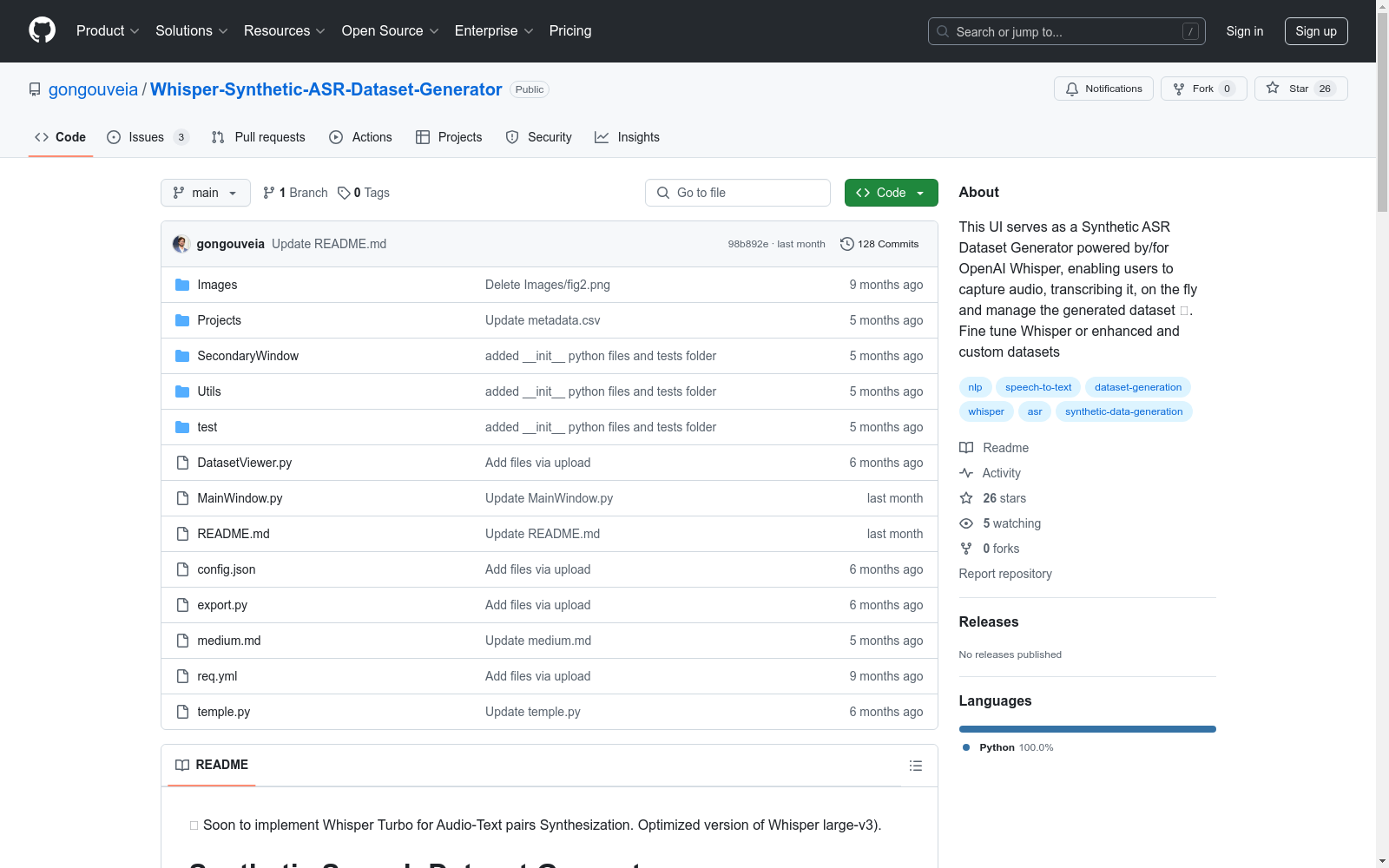Click the search magnifier icon in header

(x=943, y=31)
